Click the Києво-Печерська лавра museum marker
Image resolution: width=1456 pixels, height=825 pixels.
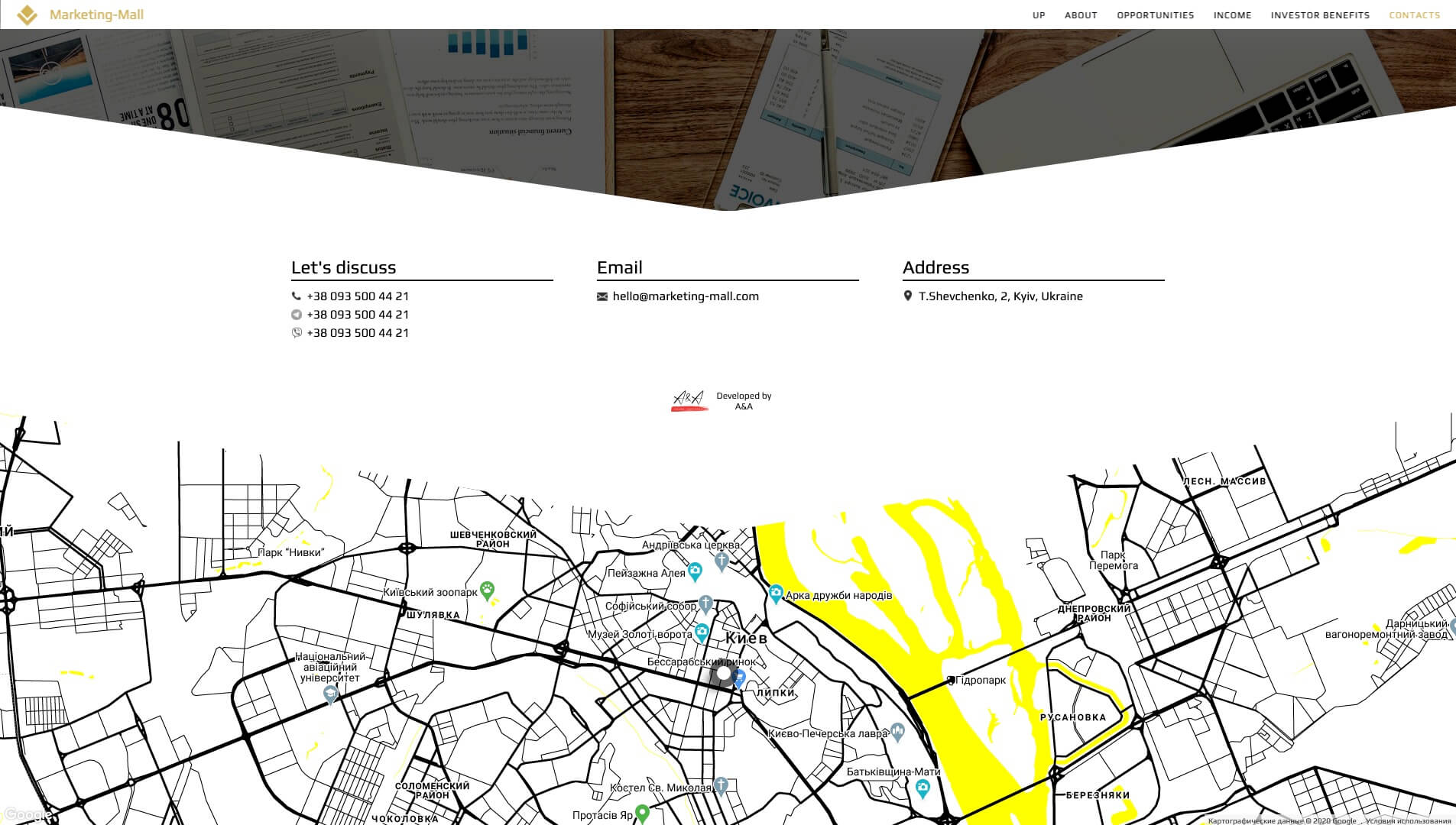point(897,733)
